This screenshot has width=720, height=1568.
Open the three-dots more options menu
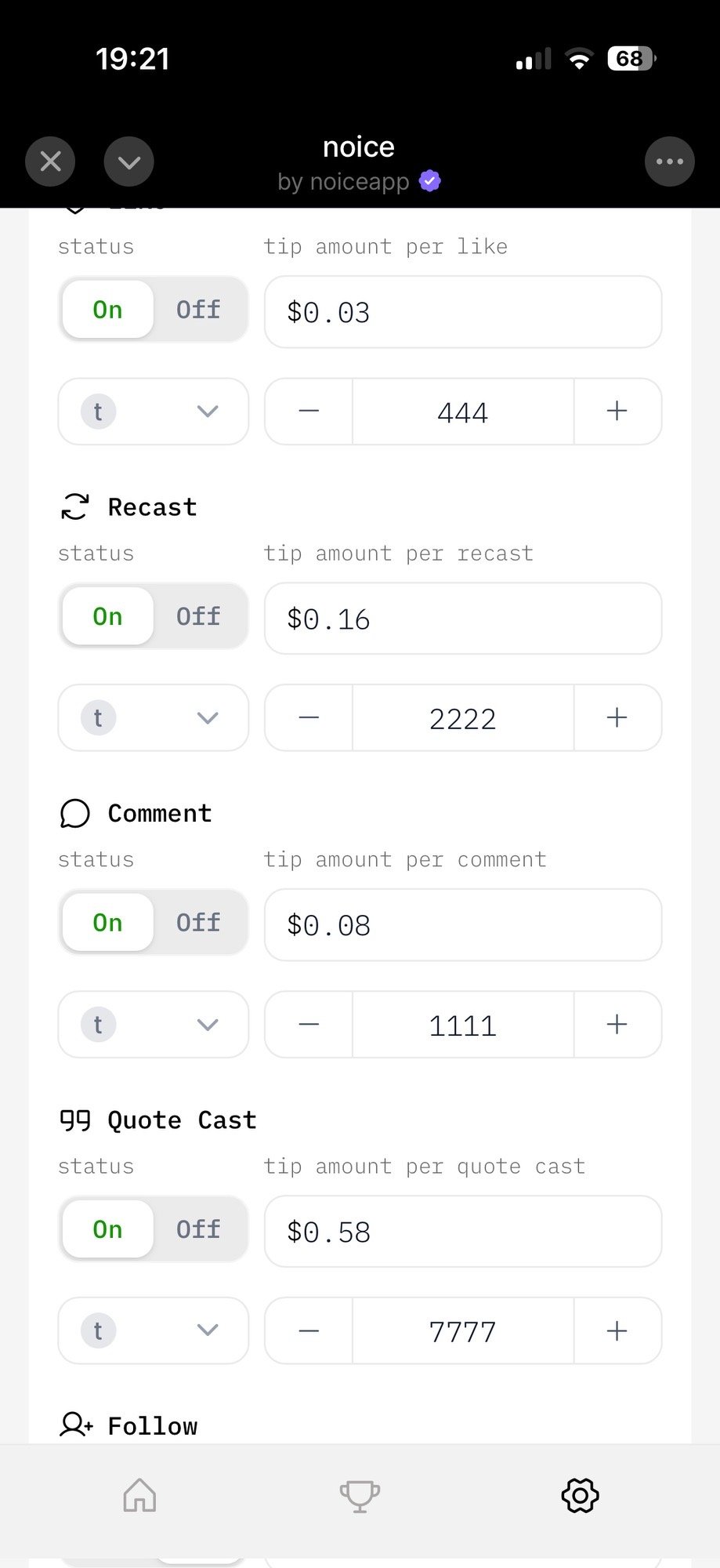[x=669, y=162]
